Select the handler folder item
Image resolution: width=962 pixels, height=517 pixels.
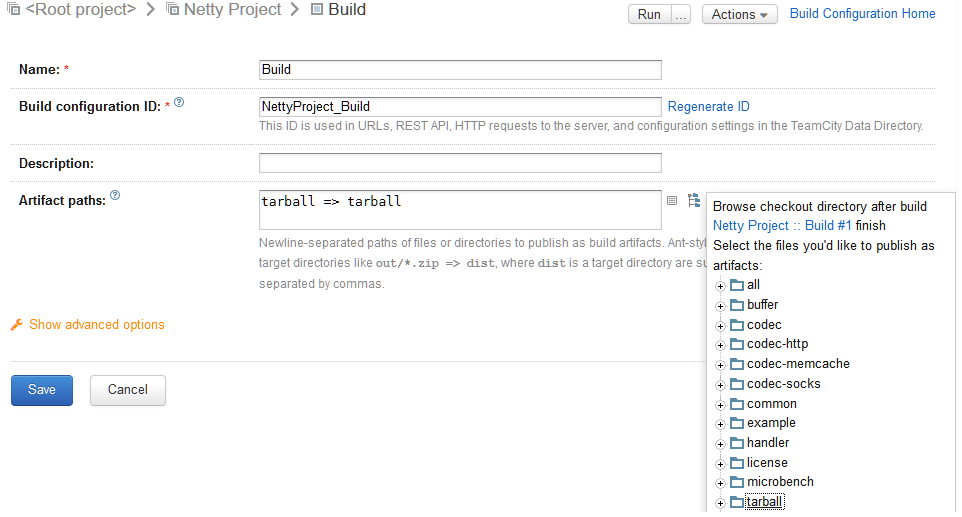(x=768, y=443)
